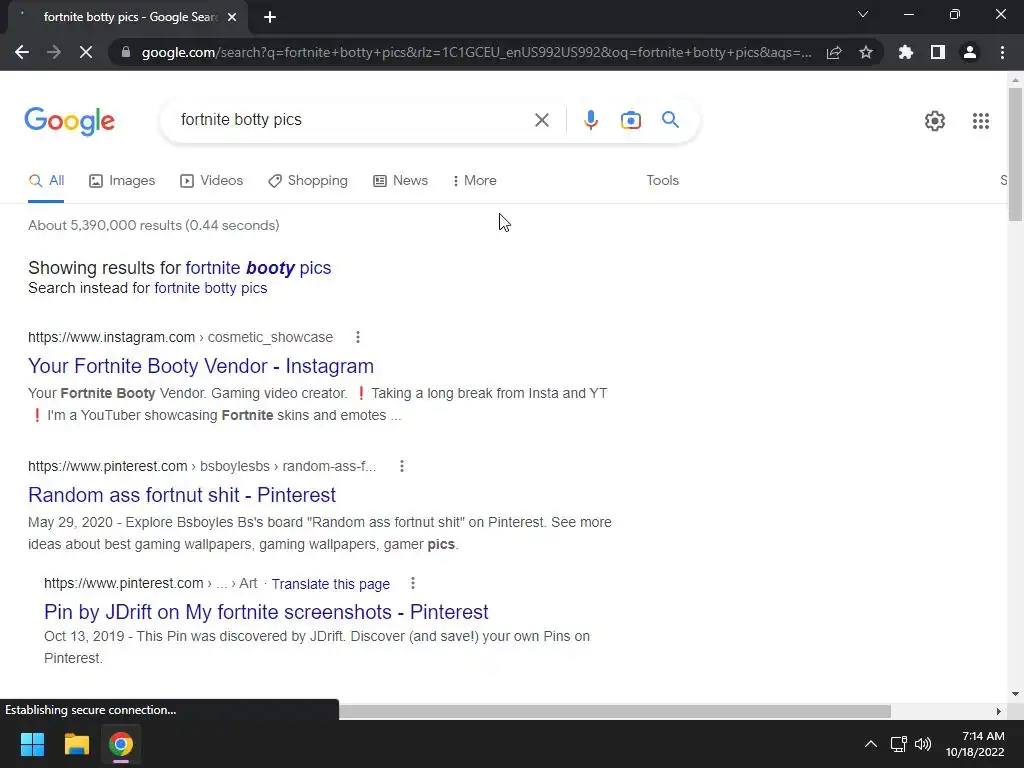Open the Chrome profile avatar
Image resolution: width=1024 pixels, height=768 pixels.
[970, 52]
